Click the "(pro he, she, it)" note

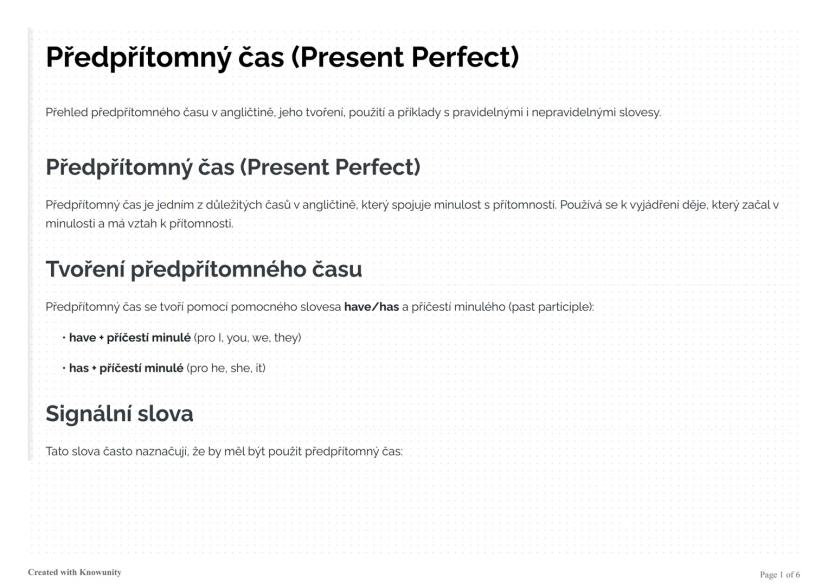(226, 368)
